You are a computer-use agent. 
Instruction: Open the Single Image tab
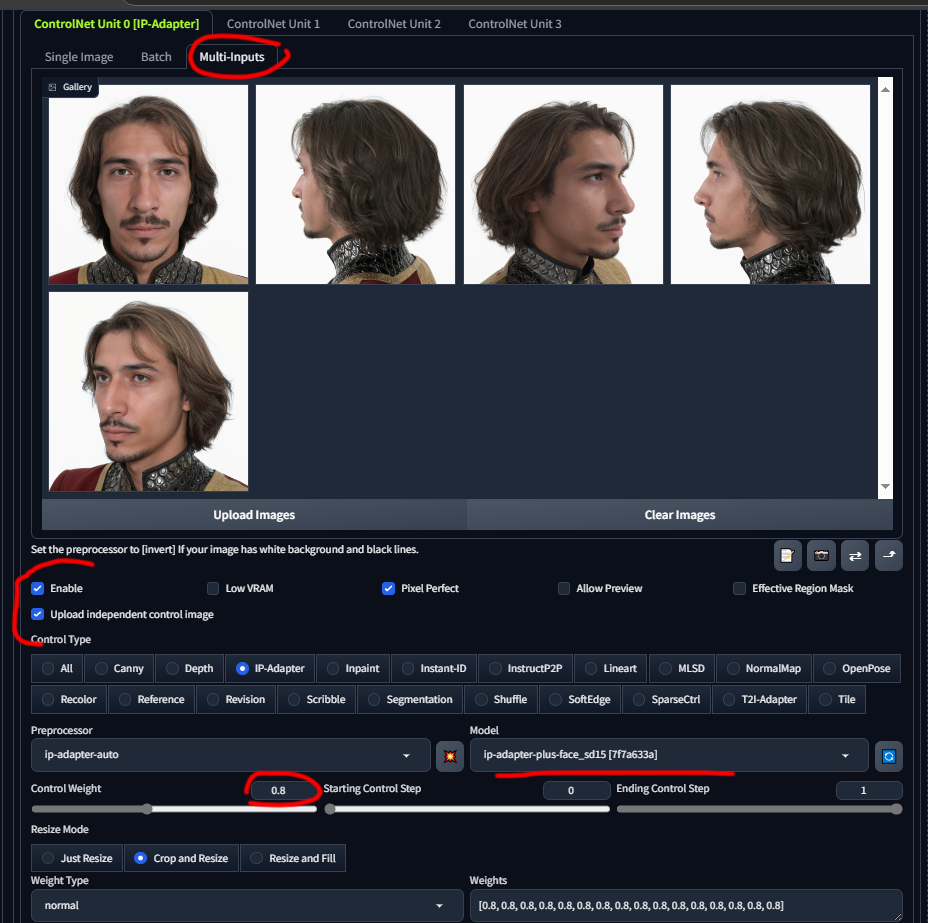point(79,57)
